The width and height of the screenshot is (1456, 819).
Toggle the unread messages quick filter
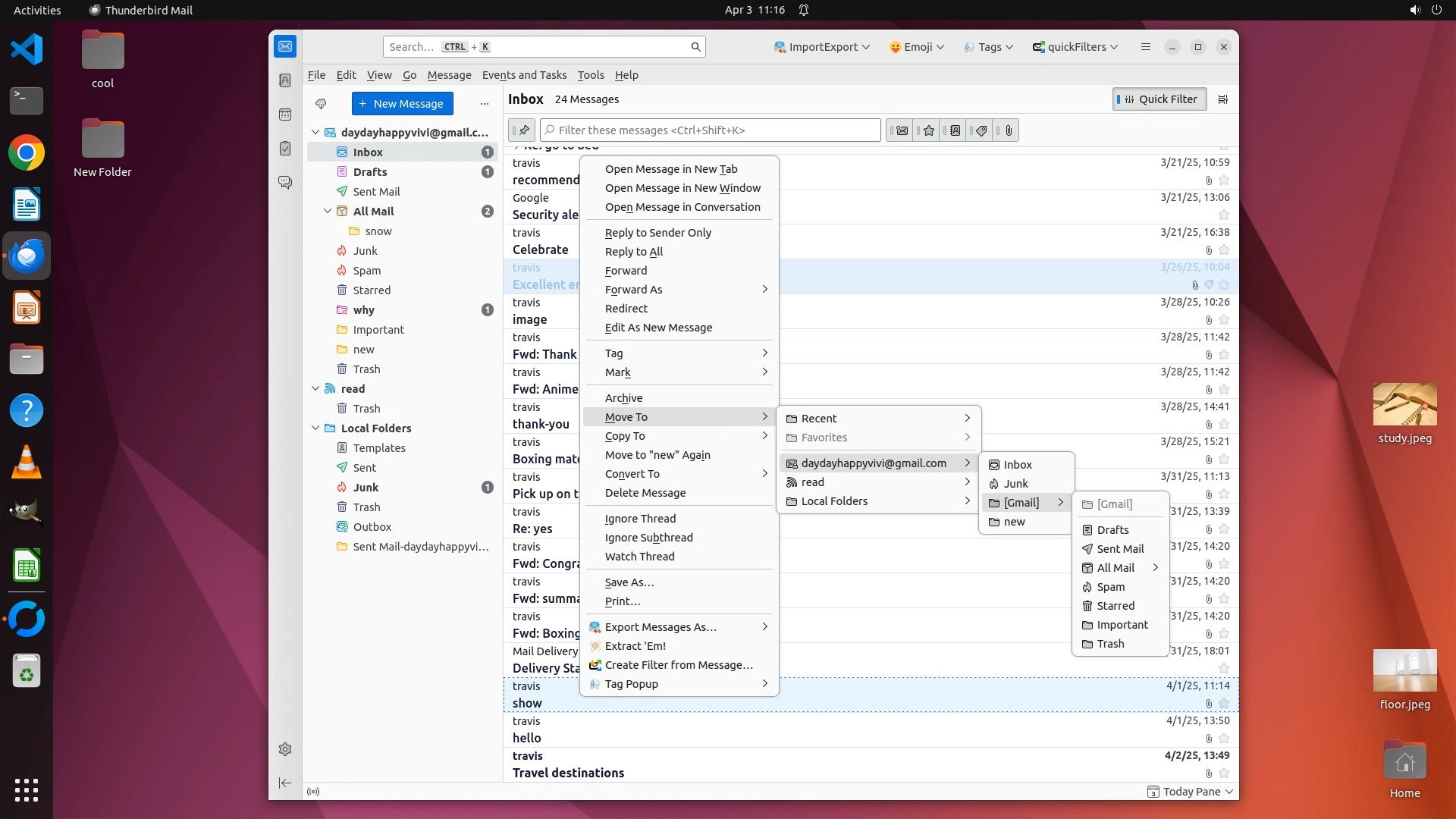click(x=901, y=130)
